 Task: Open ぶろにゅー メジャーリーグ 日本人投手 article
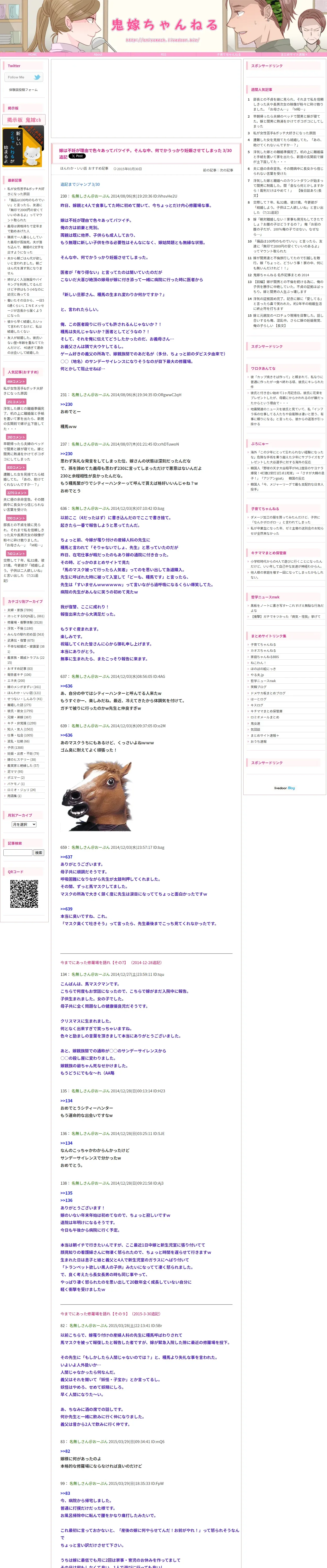pyautogui.click(x=287, y=486)
